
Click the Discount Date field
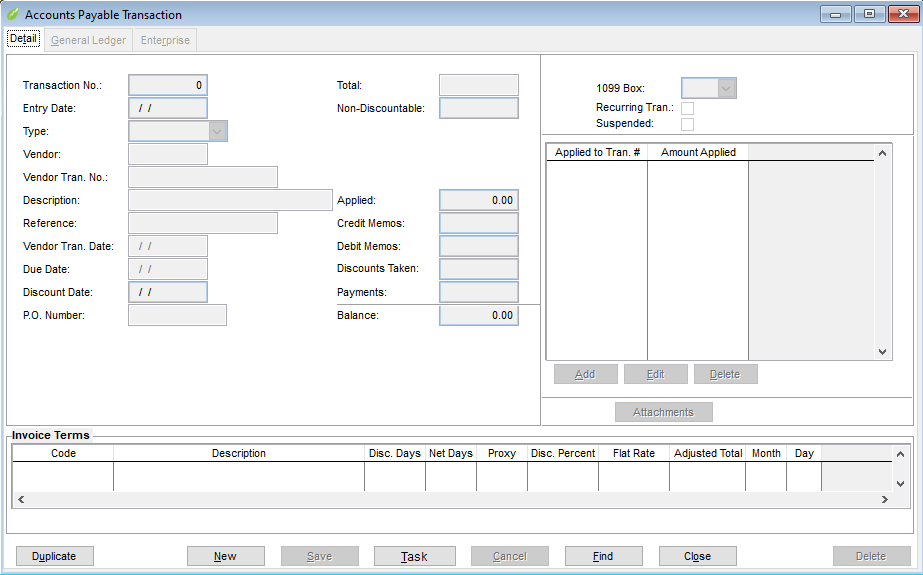pyautogui.click(x=168, y=292)
